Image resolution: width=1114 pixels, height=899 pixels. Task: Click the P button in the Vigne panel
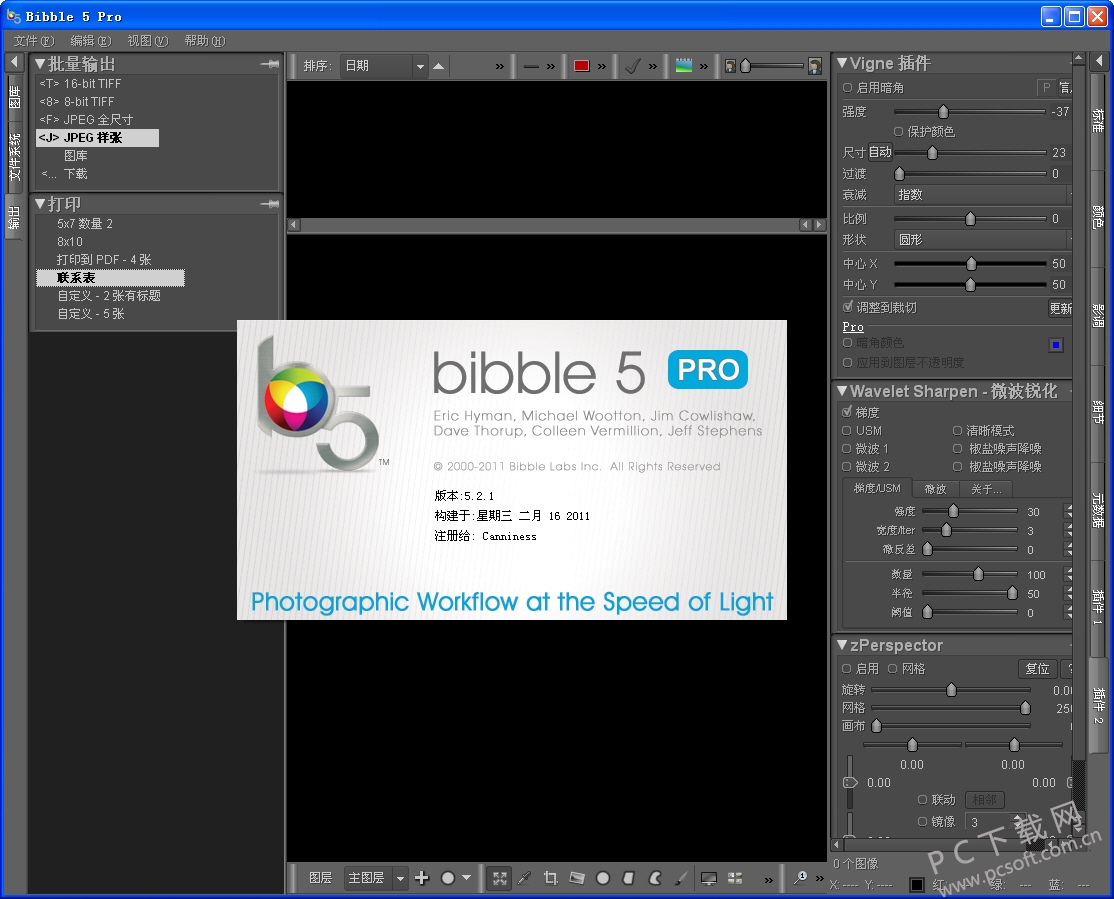(1046, 87)
